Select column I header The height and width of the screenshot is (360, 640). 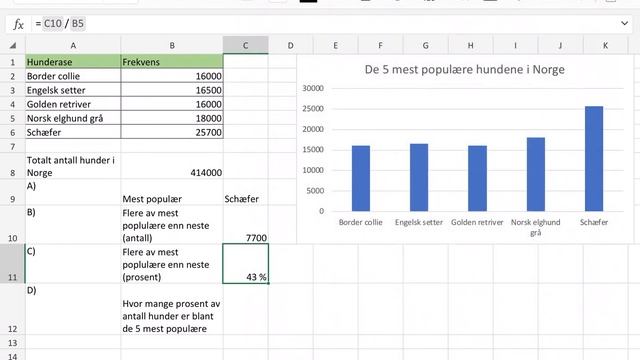[516, 45]
